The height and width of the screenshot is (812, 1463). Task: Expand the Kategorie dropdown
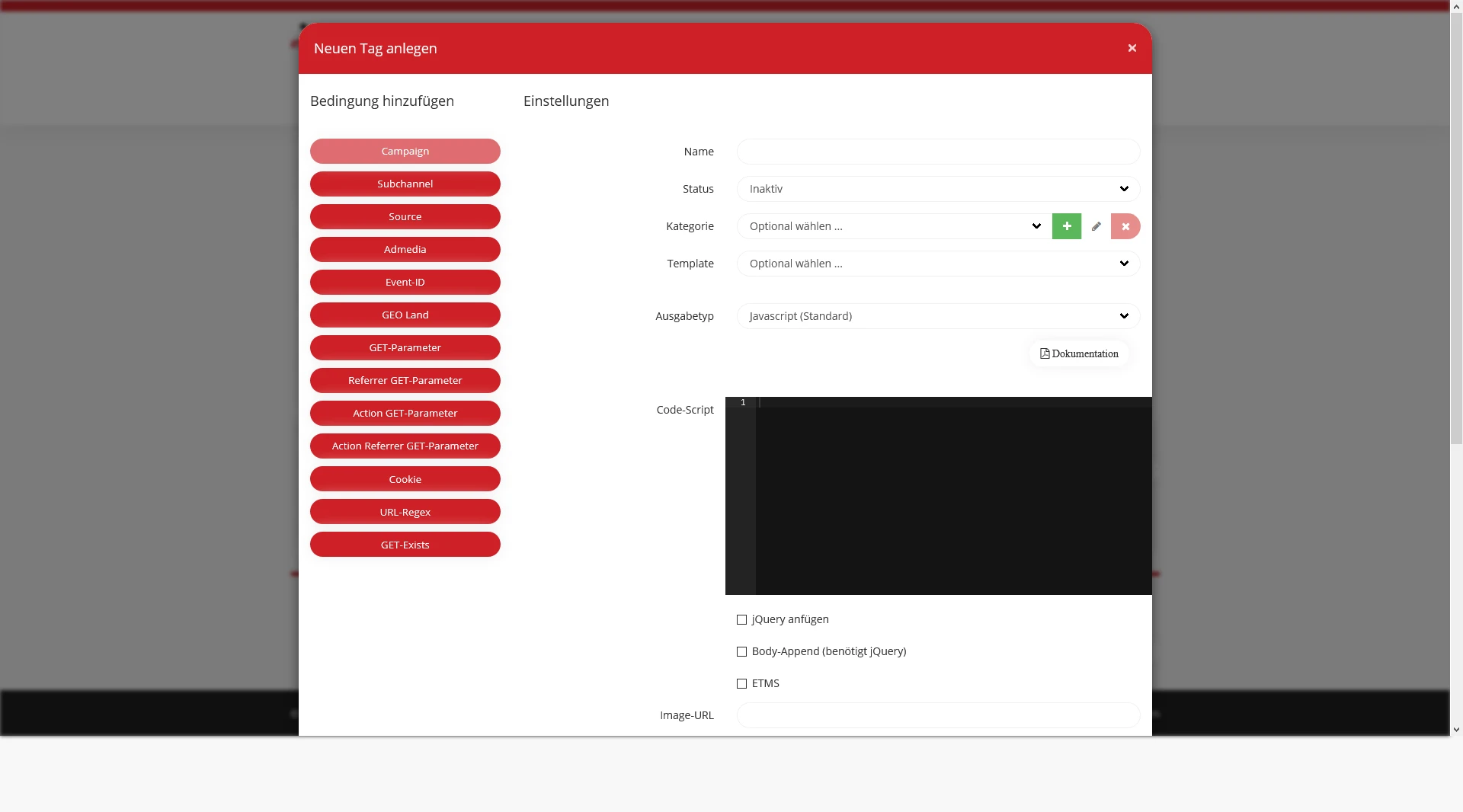(x=893, y=226)
